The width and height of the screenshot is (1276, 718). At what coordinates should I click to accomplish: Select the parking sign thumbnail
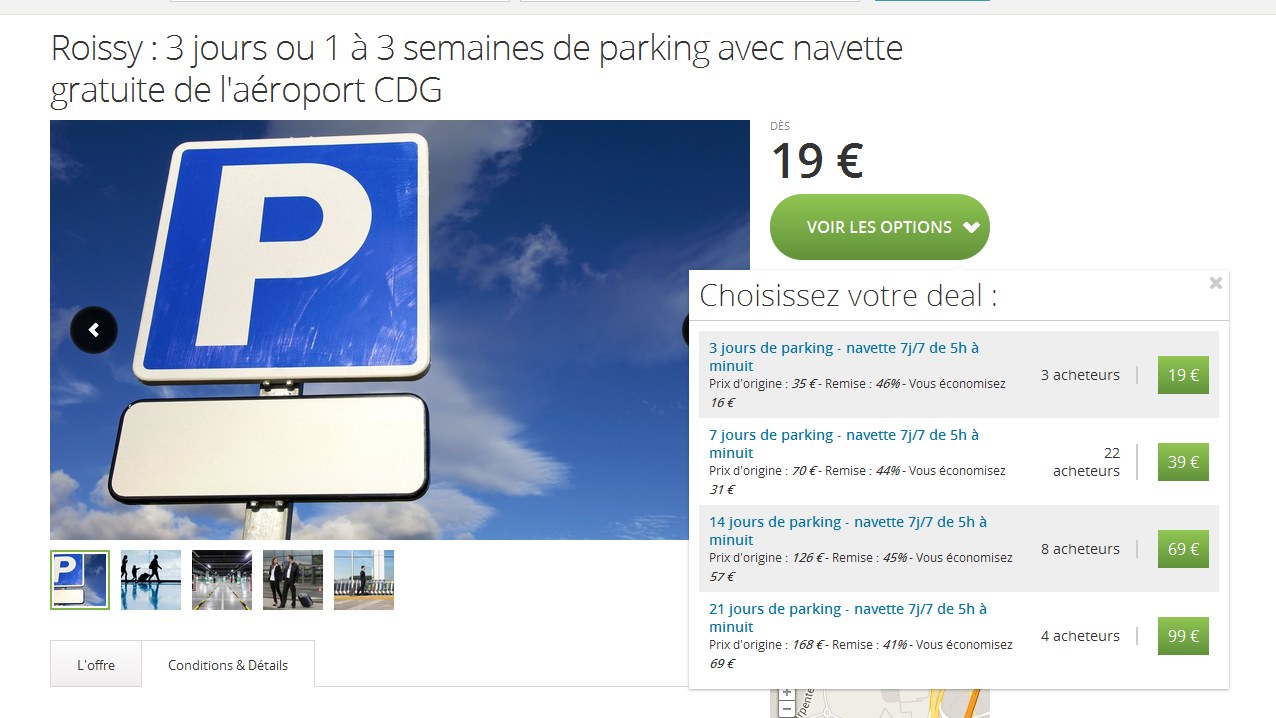pos(80,580)
